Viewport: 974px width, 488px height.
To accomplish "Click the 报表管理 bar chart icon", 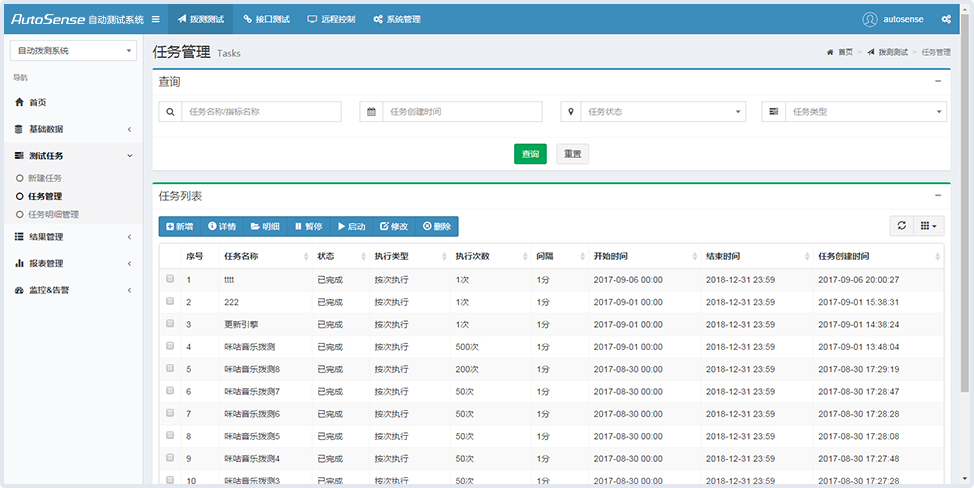I will coord(19,263).
